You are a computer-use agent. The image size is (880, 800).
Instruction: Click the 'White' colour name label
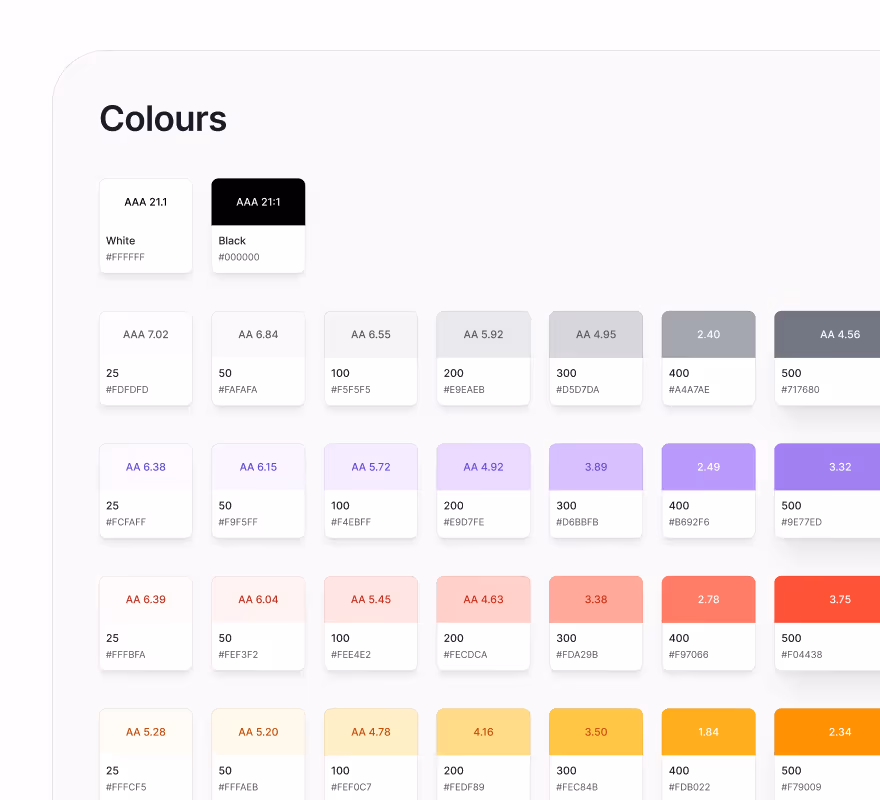pos(121,240)
